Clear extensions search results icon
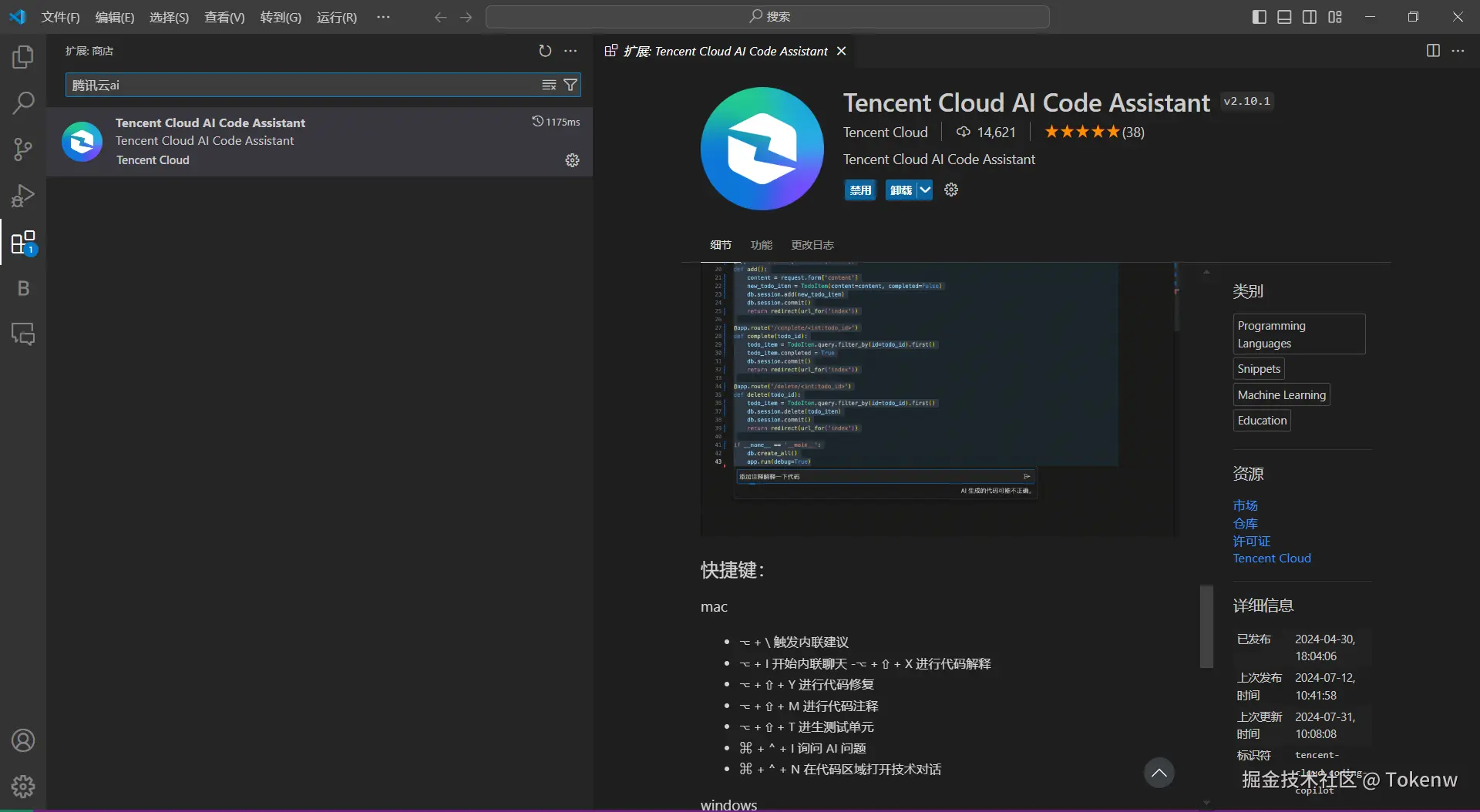This screenshot has height=812, width=1480. coord(549,85)
